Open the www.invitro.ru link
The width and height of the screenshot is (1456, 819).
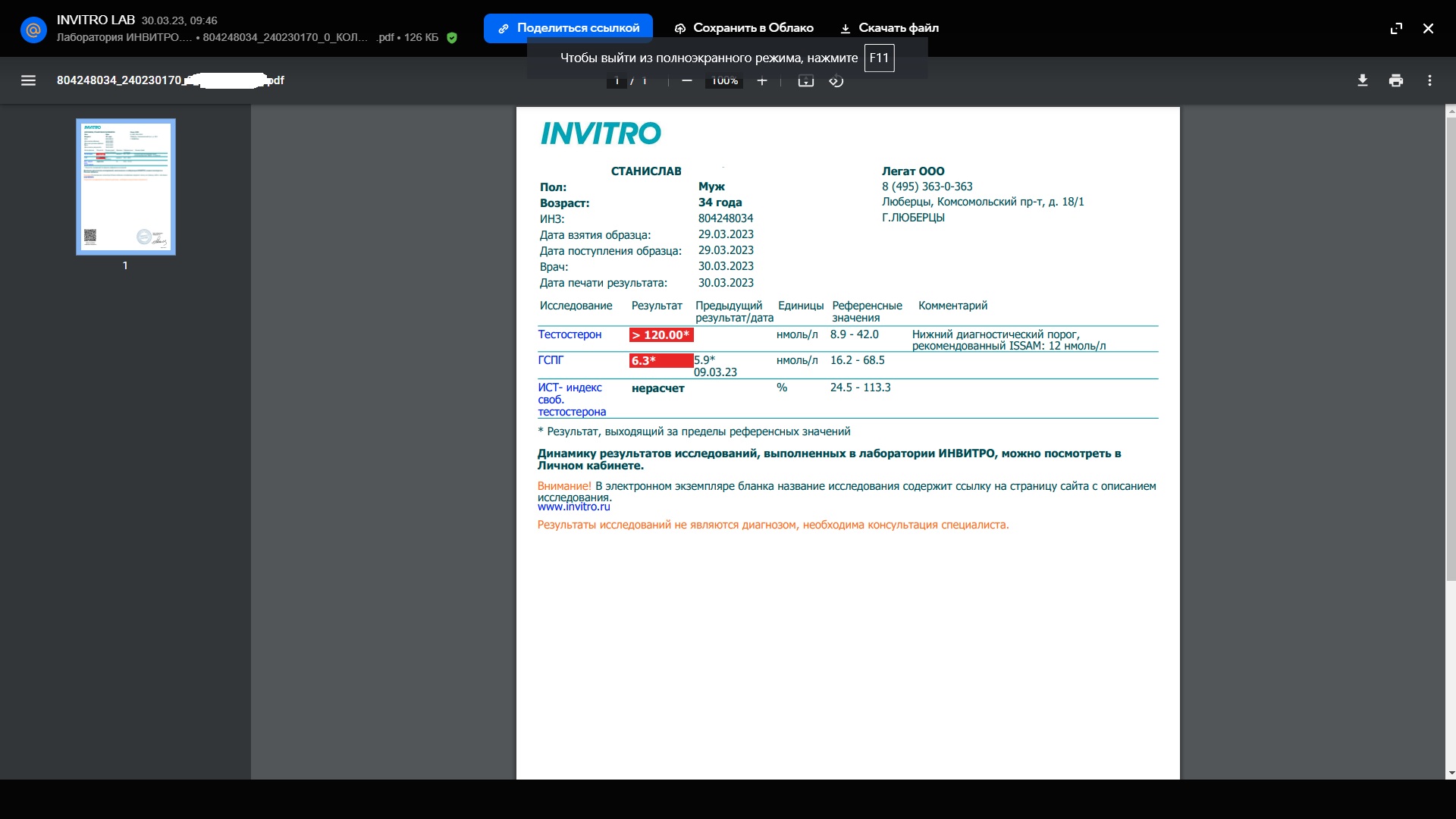573,507
